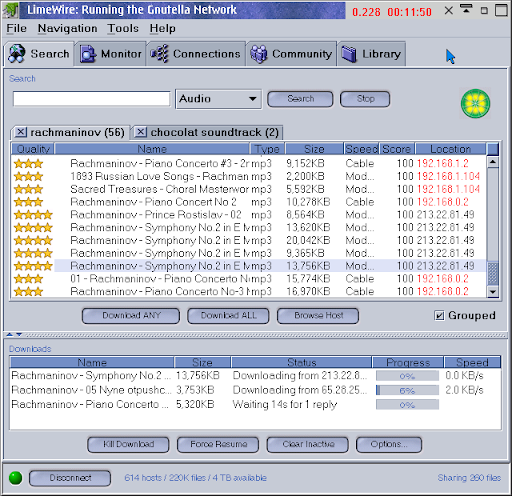Click progress bar of the 13,756KB Symphony download
The width and height of the screenshot is (512, 496).
point(407,376)
